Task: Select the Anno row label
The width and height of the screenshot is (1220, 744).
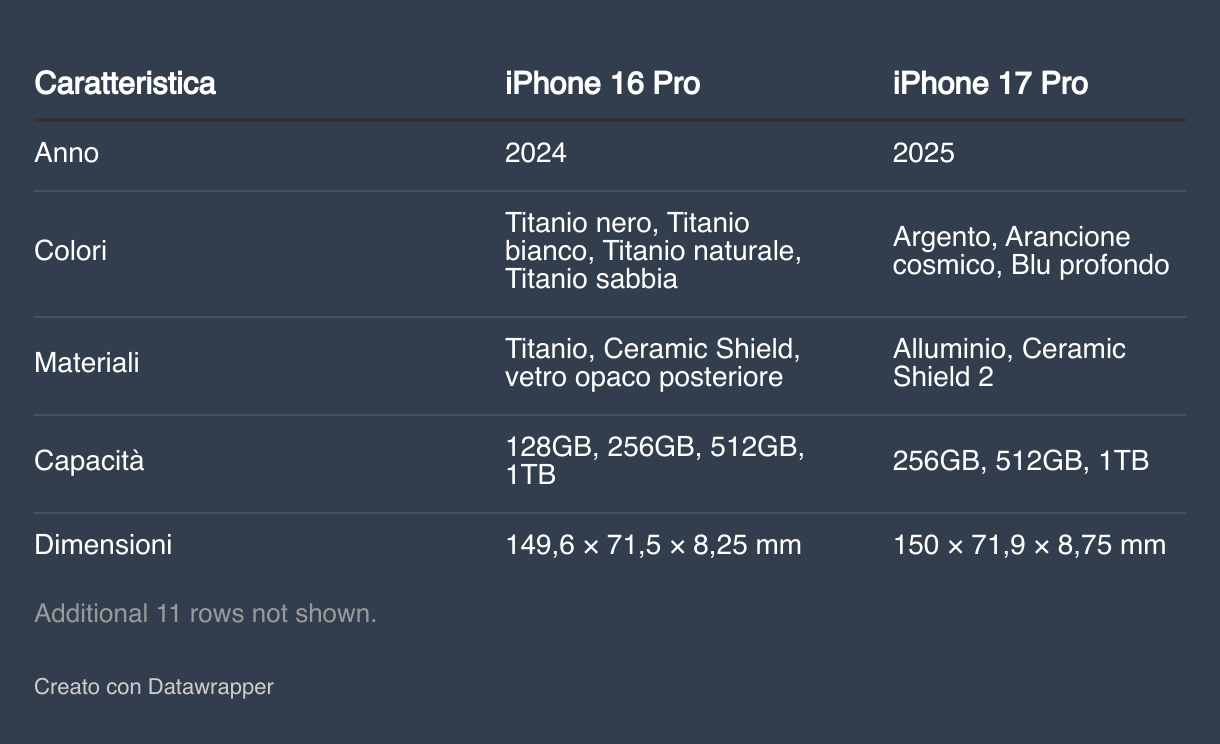Action: point(67,153)
